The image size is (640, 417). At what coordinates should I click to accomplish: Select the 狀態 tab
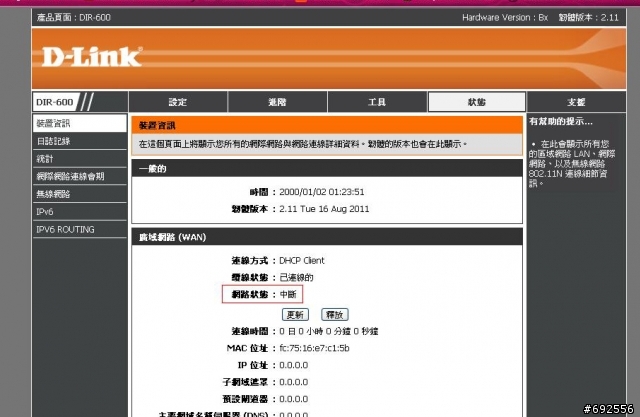476,102
